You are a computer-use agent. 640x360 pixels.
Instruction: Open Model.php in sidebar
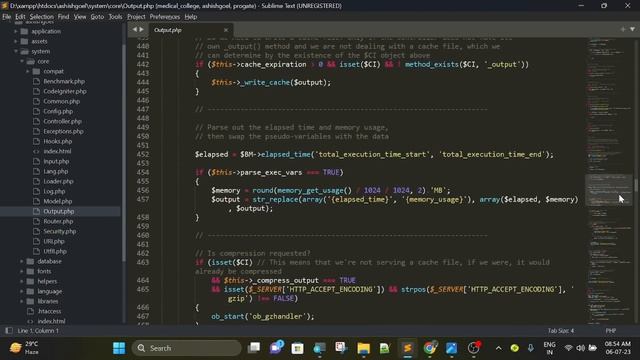[x=58, y=201]
